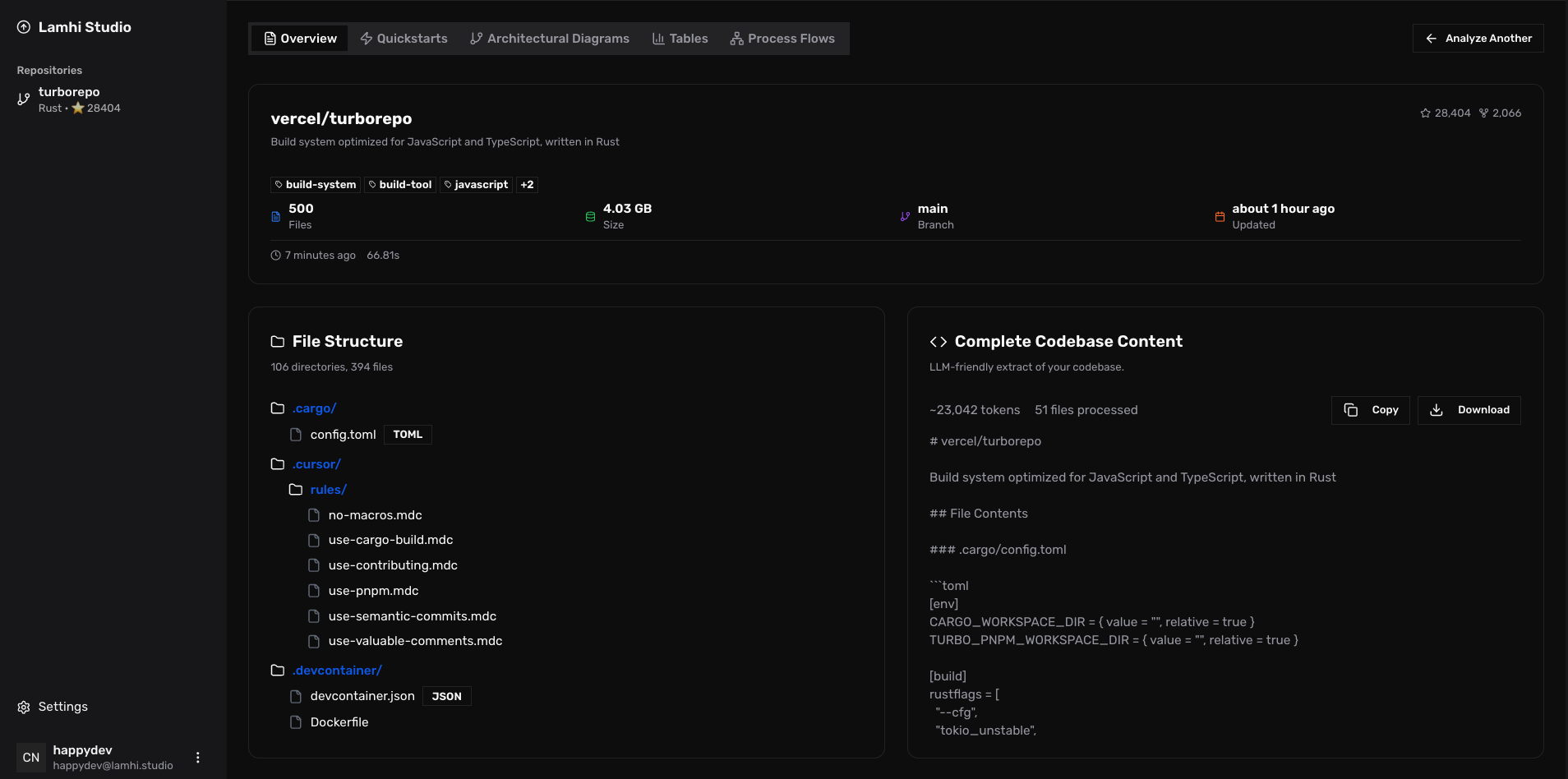
Task: Switch to the Overview tab
Action: pos(300,38)
